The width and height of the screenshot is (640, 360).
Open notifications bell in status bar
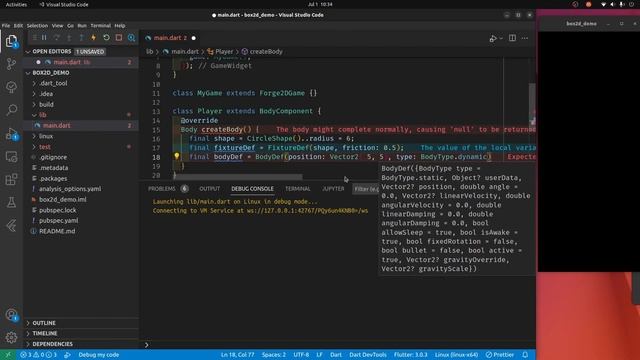tap(525, 355)
